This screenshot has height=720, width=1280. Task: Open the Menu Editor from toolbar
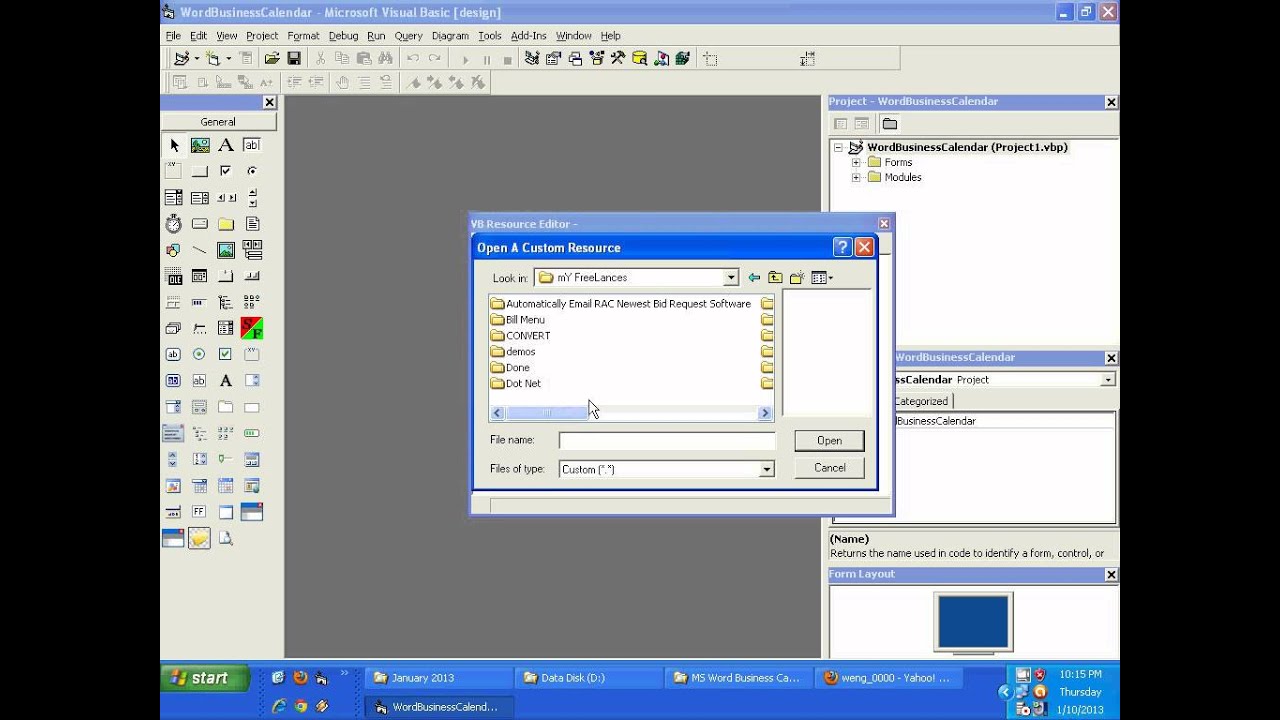(247, 59)
